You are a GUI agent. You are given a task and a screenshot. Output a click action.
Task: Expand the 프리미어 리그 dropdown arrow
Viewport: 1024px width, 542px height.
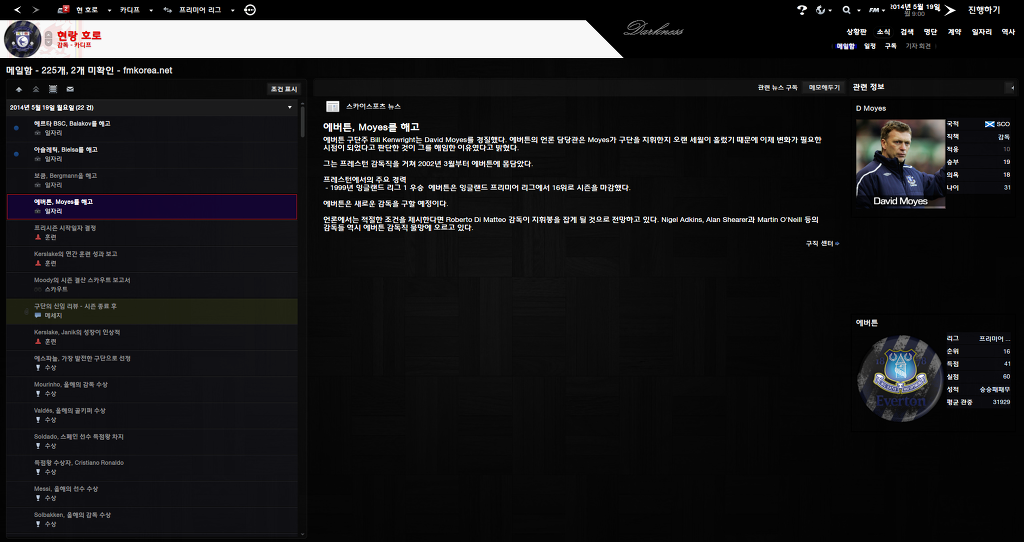(232, 10)
